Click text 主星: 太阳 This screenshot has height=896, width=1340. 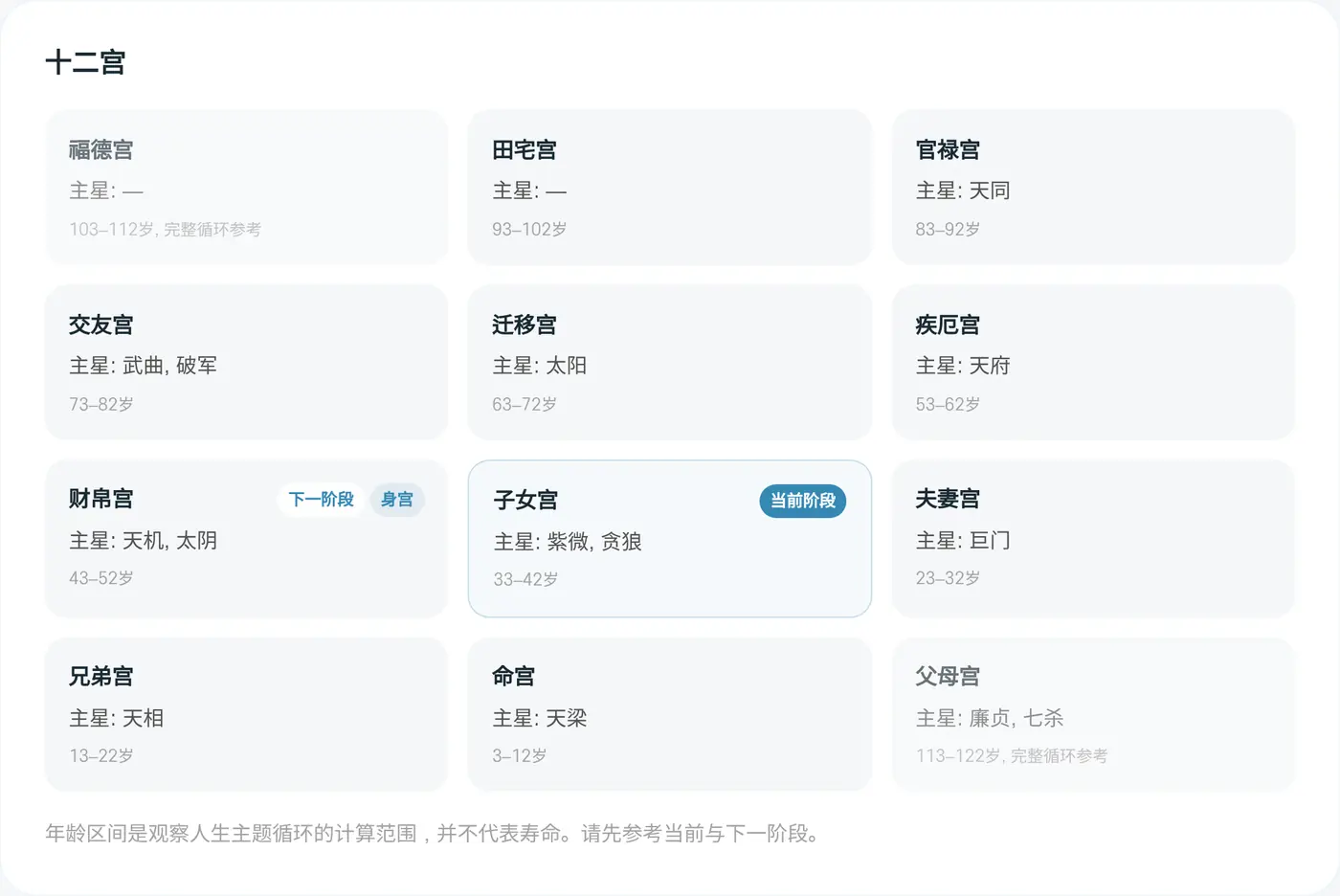click(540, 366)
